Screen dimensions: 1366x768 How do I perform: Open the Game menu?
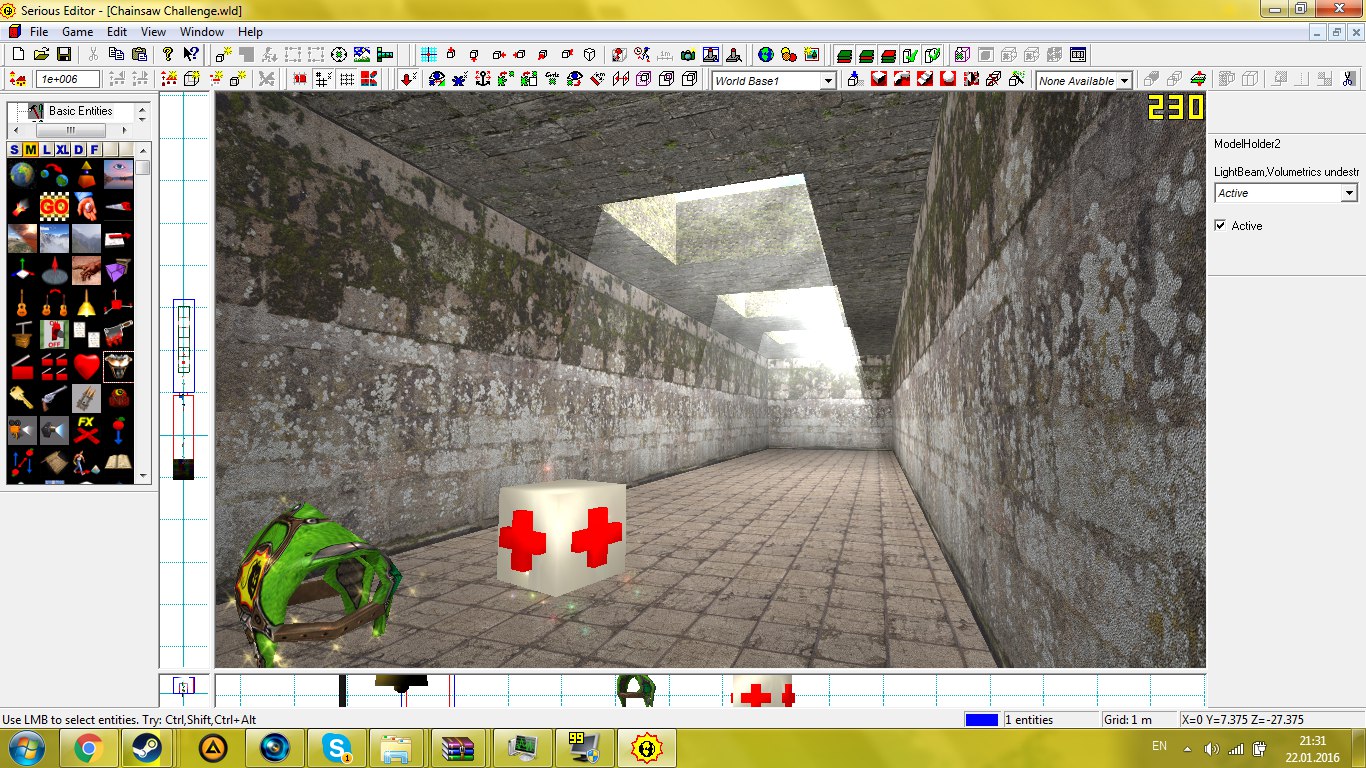[x=78, y=32]
